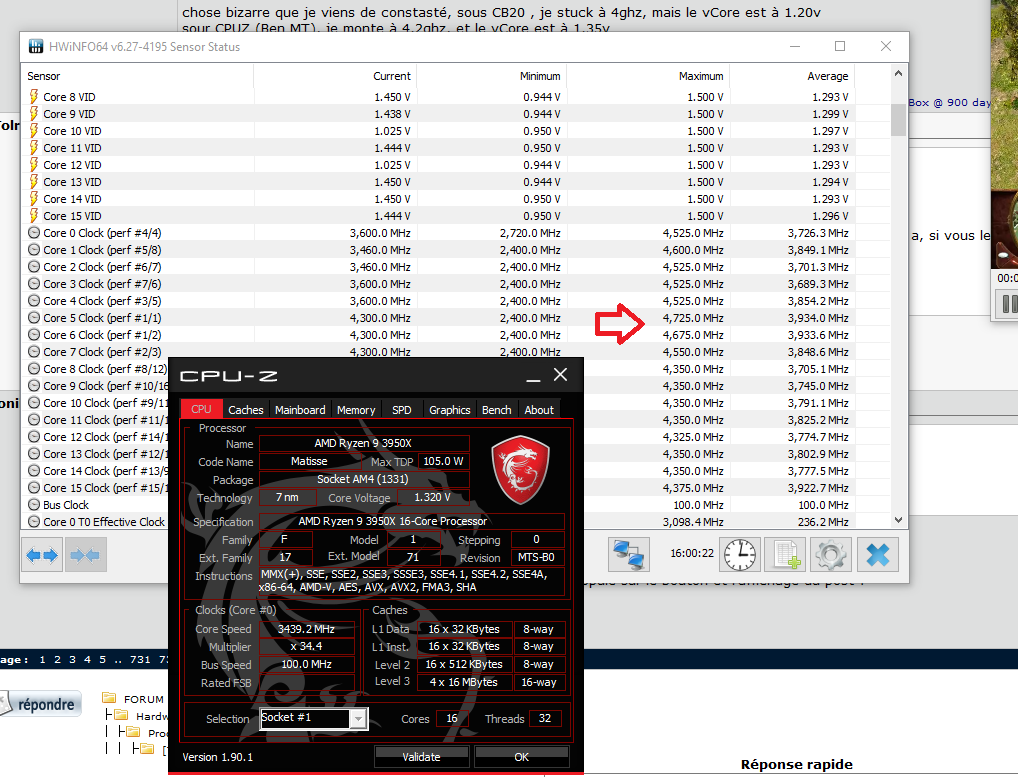Go to forum page 731 link
The image size is (1018, 777).
[140, 659]
